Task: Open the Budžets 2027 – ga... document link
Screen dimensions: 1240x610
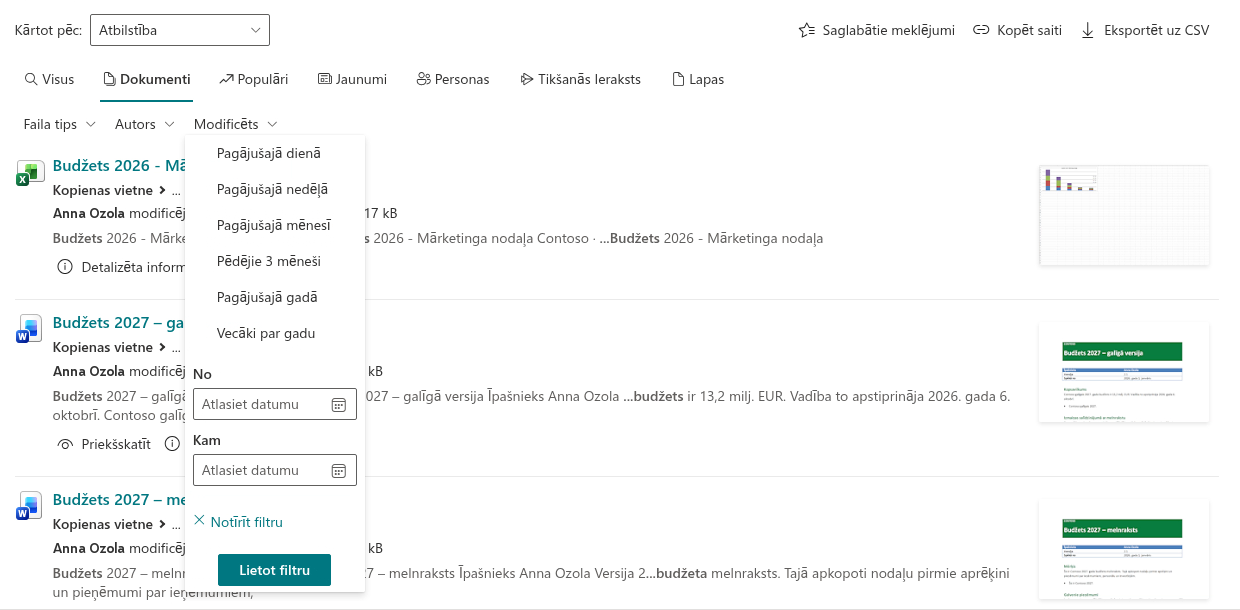Action: coord(119,323)
